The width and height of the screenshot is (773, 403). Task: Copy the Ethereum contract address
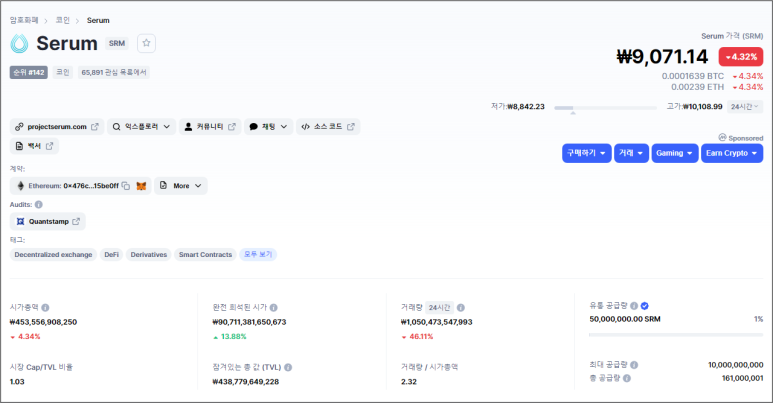tap(126, 186)
